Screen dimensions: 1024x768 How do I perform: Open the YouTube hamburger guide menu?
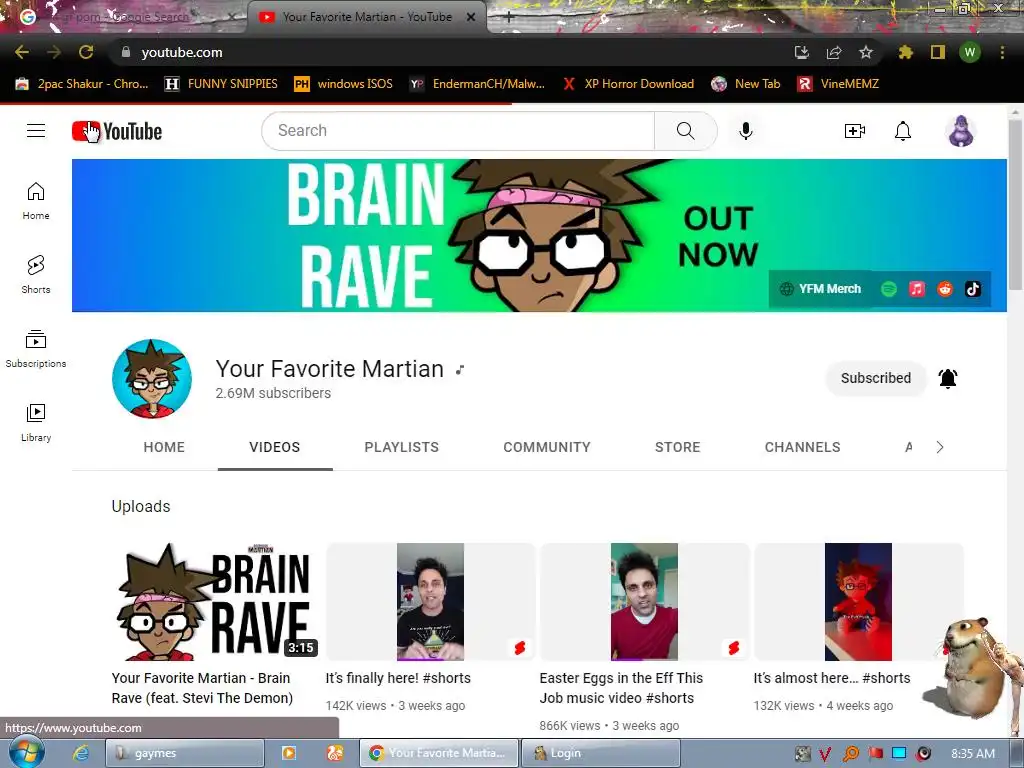pos(36,131)
